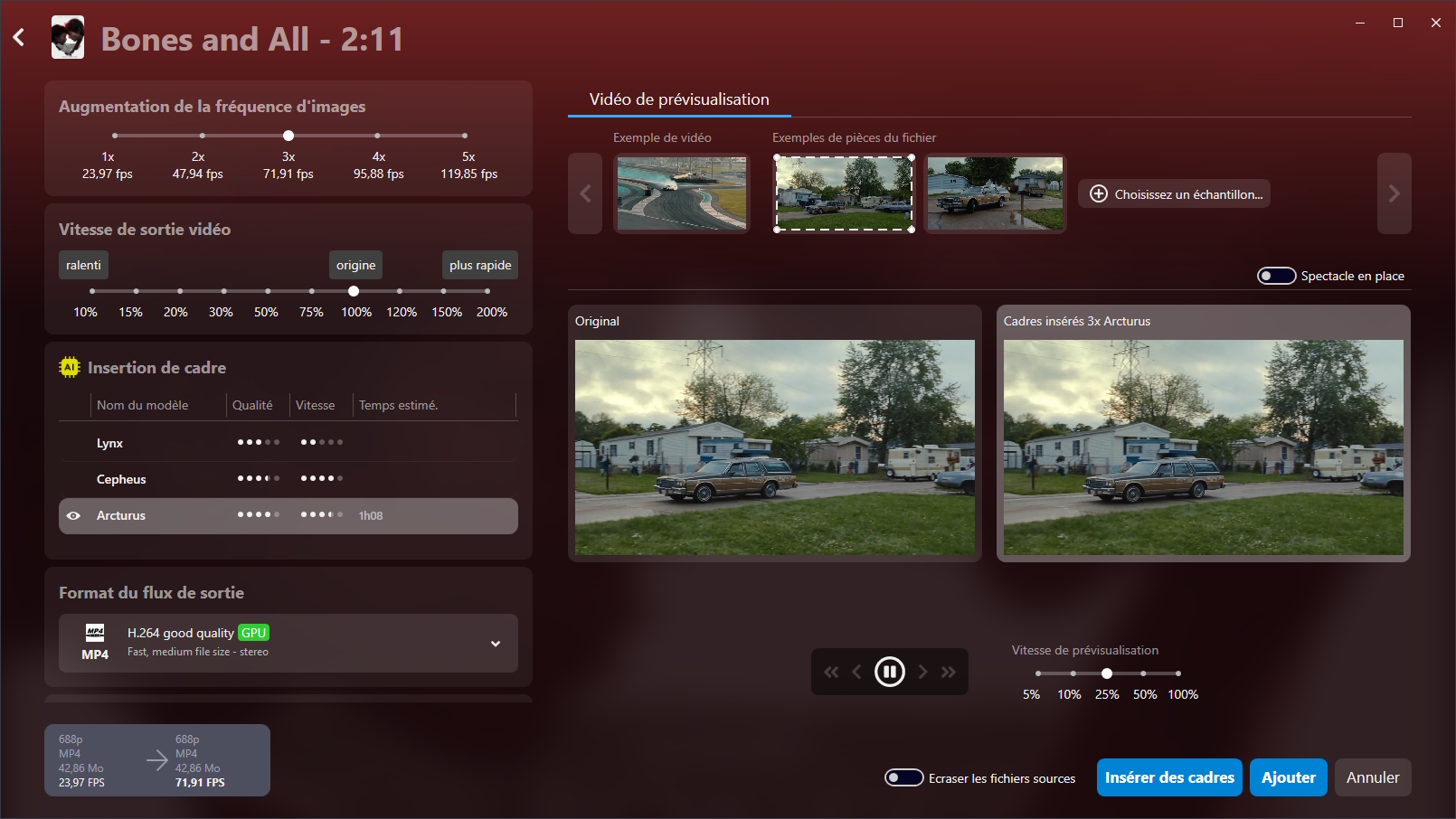This screenshot has width=1456, height=819.
Task: Minimize the application window
Action: point(1360,23)
